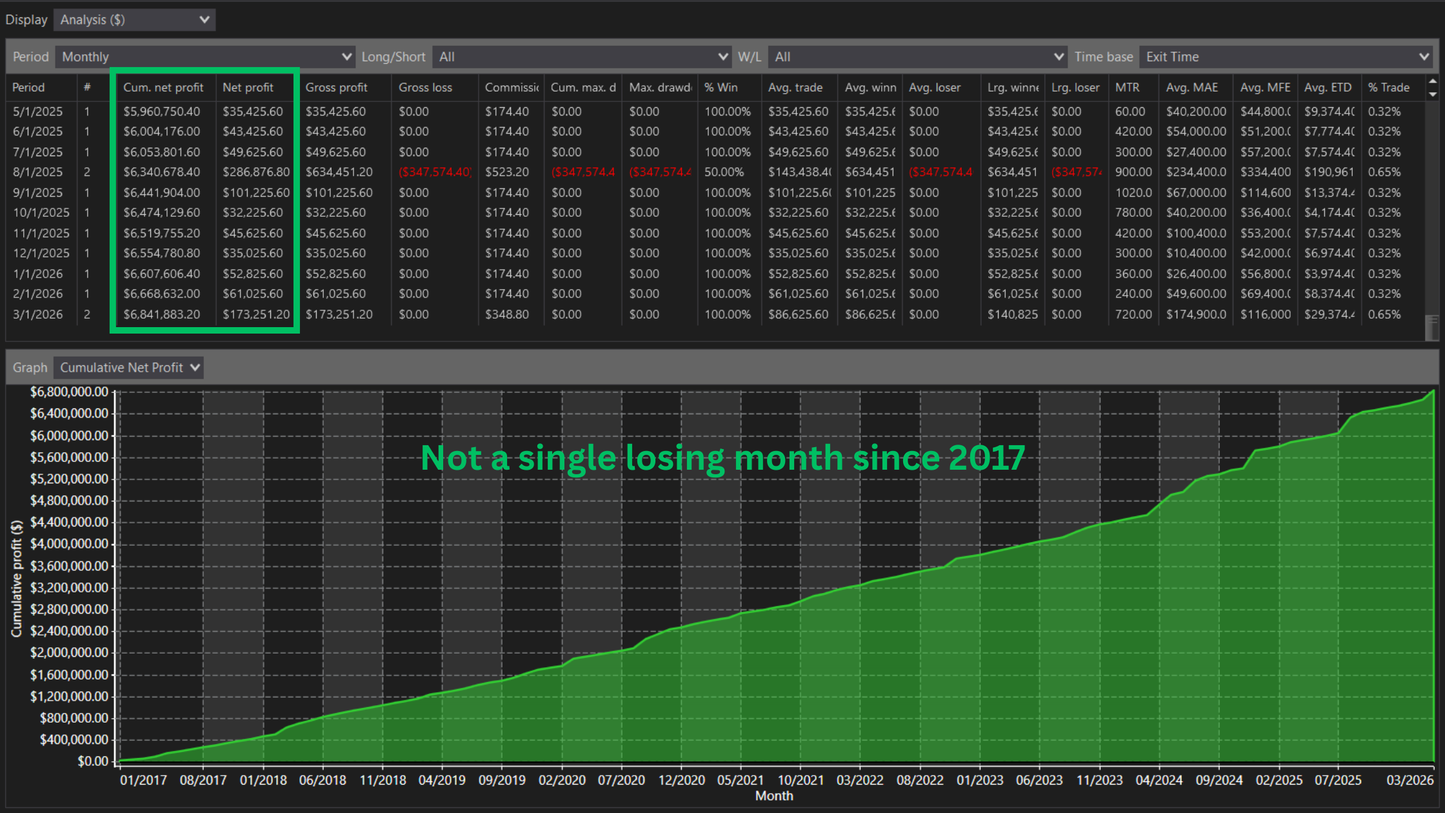Click the table's vertical scrollbar thumb
The width and height of the screenshot is (1445, 813).
click(x=1432, y=327)
